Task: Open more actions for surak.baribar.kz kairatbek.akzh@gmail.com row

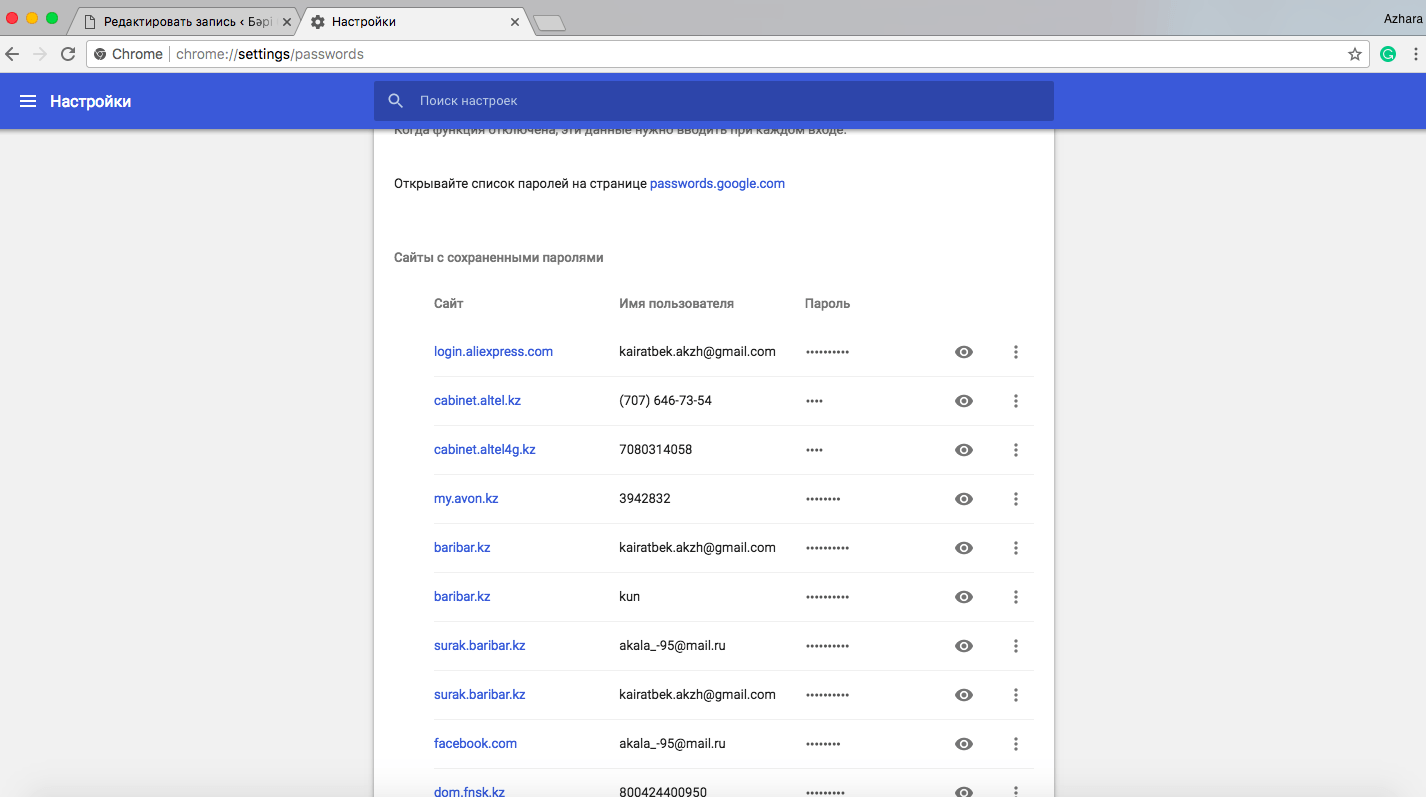Action: 1016,695
